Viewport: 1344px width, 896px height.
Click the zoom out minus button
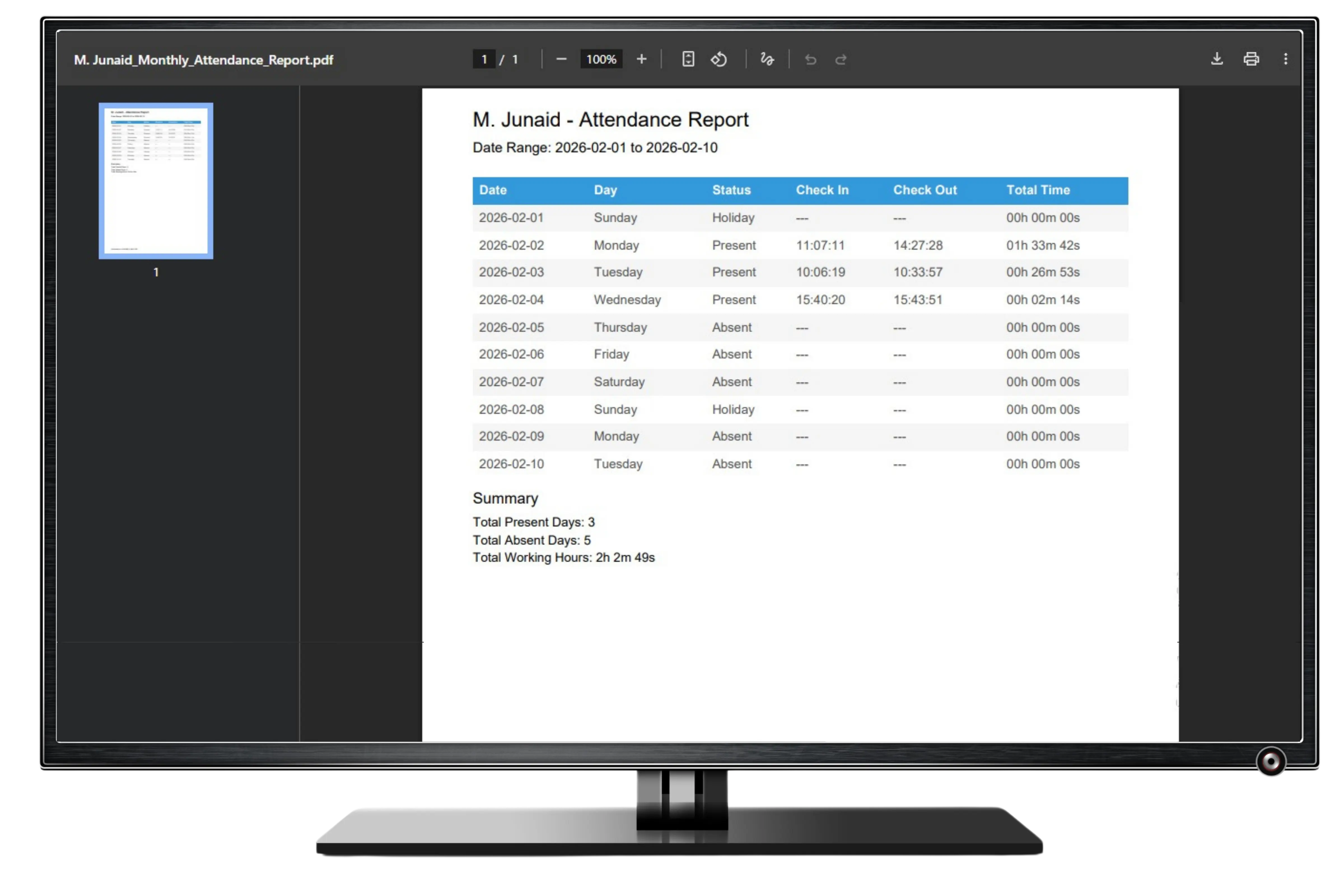point(561,59)
